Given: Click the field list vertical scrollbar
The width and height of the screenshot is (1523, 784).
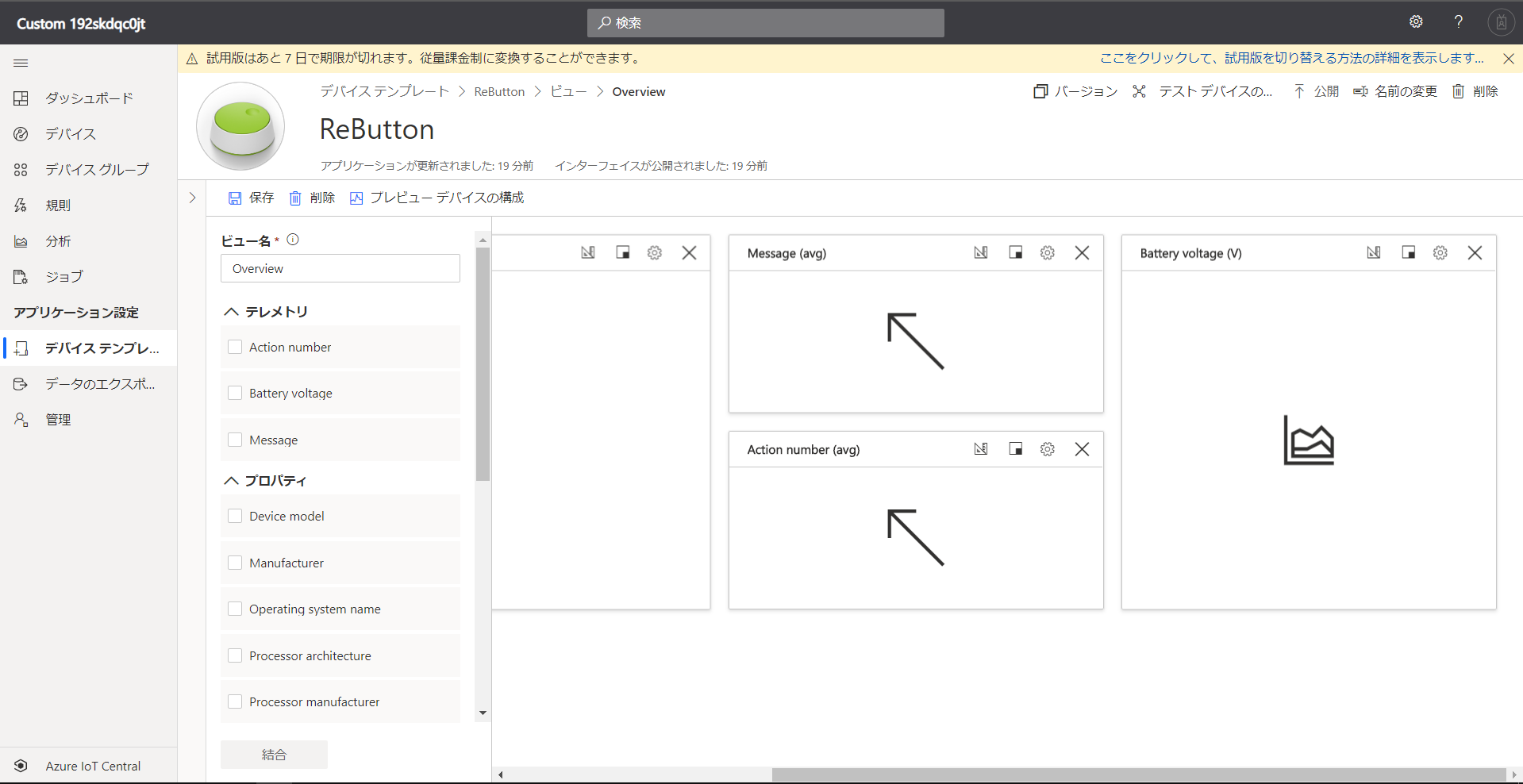Looking at the screenshot, I should click(x=483, y=363).
